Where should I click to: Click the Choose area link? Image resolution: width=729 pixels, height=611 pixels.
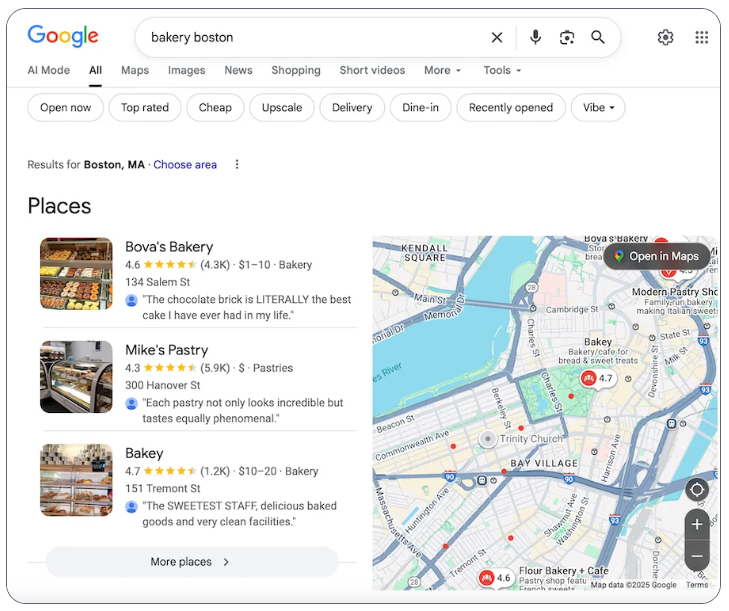click(185, 165)
